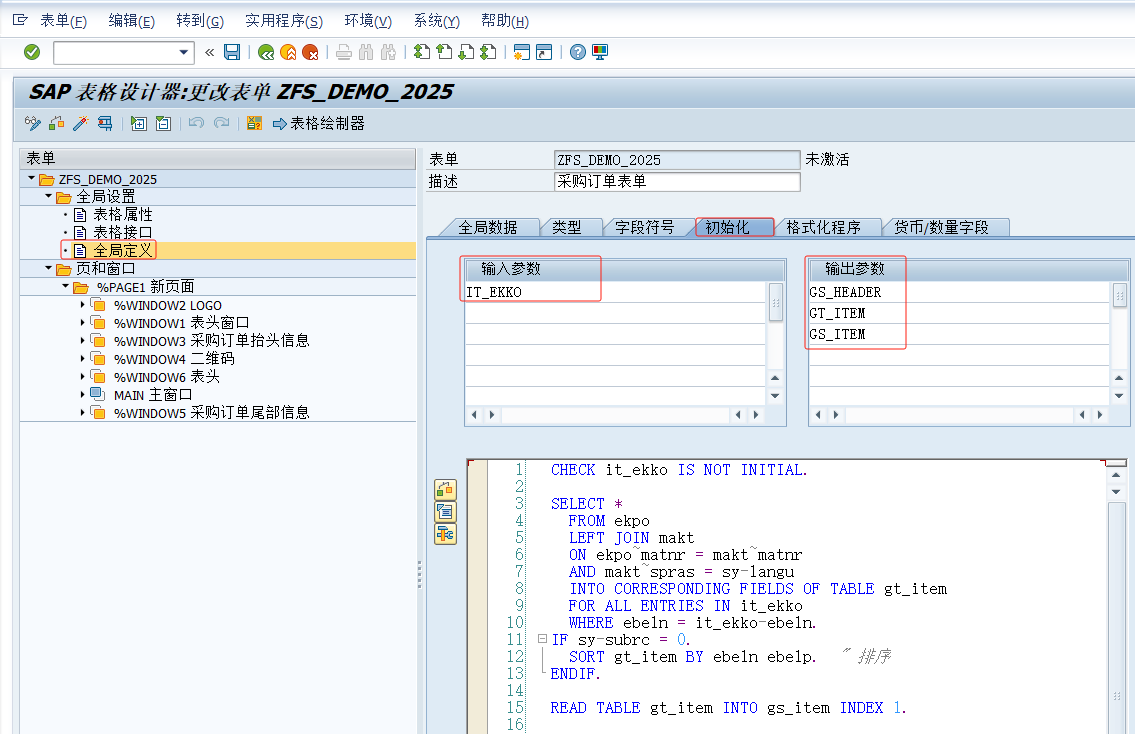This screenshot has width=1135, height=734.
Task: Click the Display/Change glasses-pencil icon
Action: [33, 124]
